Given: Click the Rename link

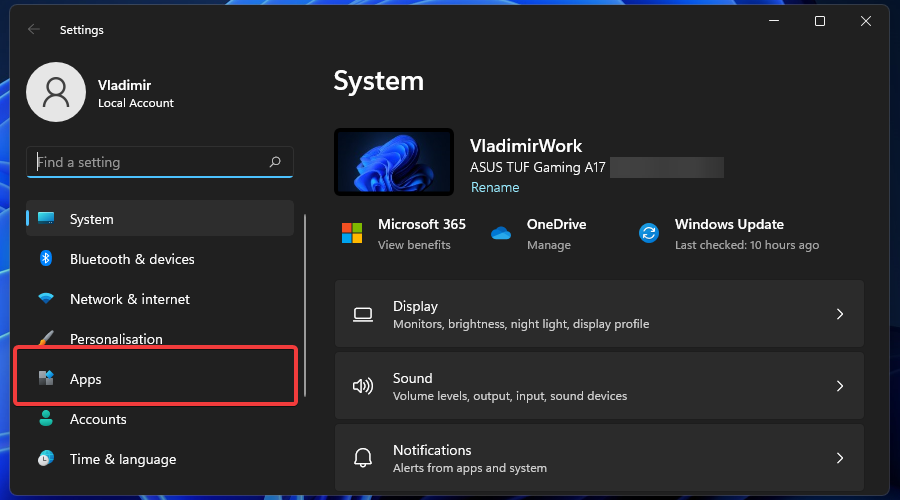Looking at the screenshot, I should coord(495,187).
